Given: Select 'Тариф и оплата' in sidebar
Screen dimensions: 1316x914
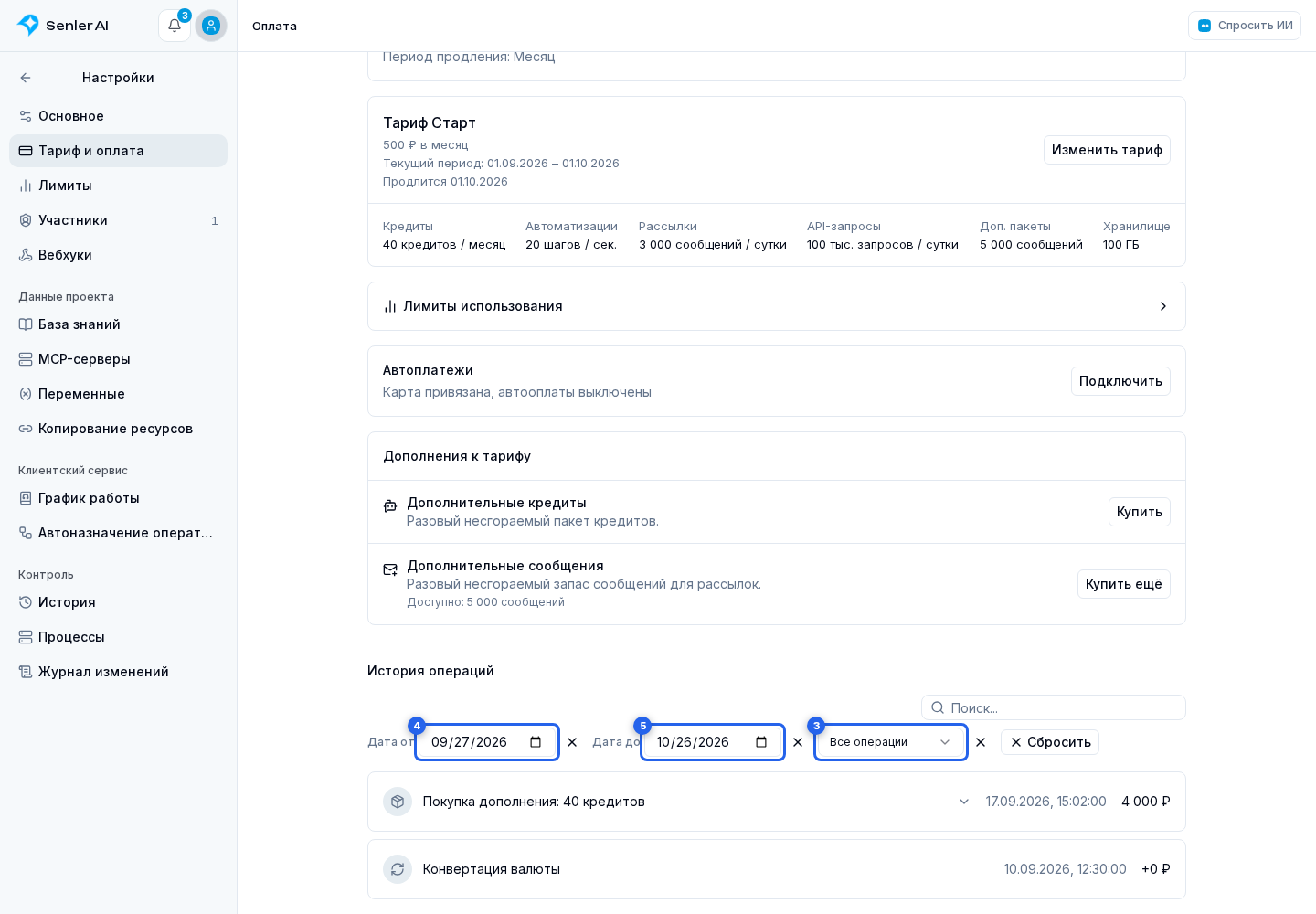Looking at the screenshot, I should coord(118,151).
